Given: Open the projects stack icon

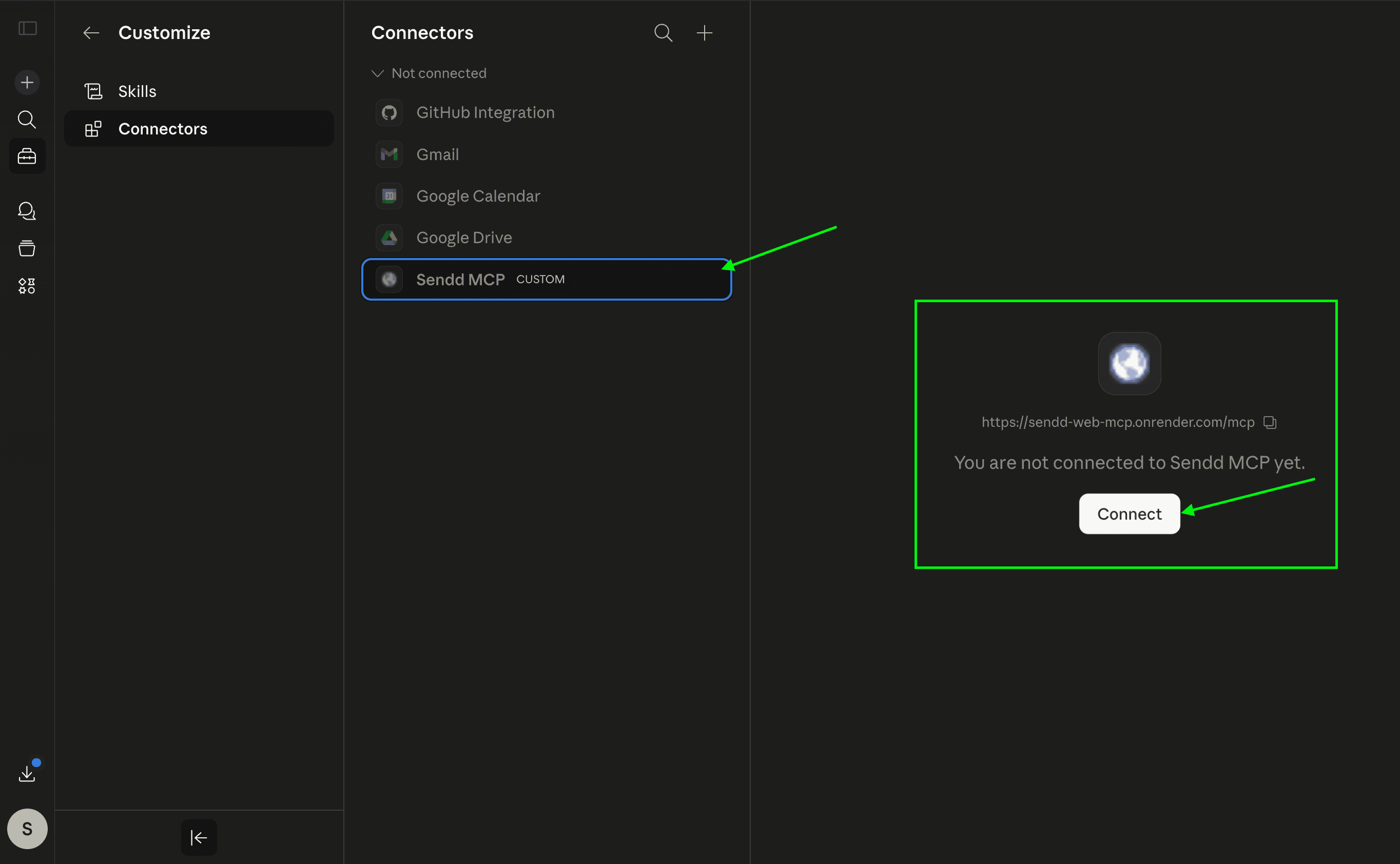Looking at the screenshot, I should (x=27, y=248).
